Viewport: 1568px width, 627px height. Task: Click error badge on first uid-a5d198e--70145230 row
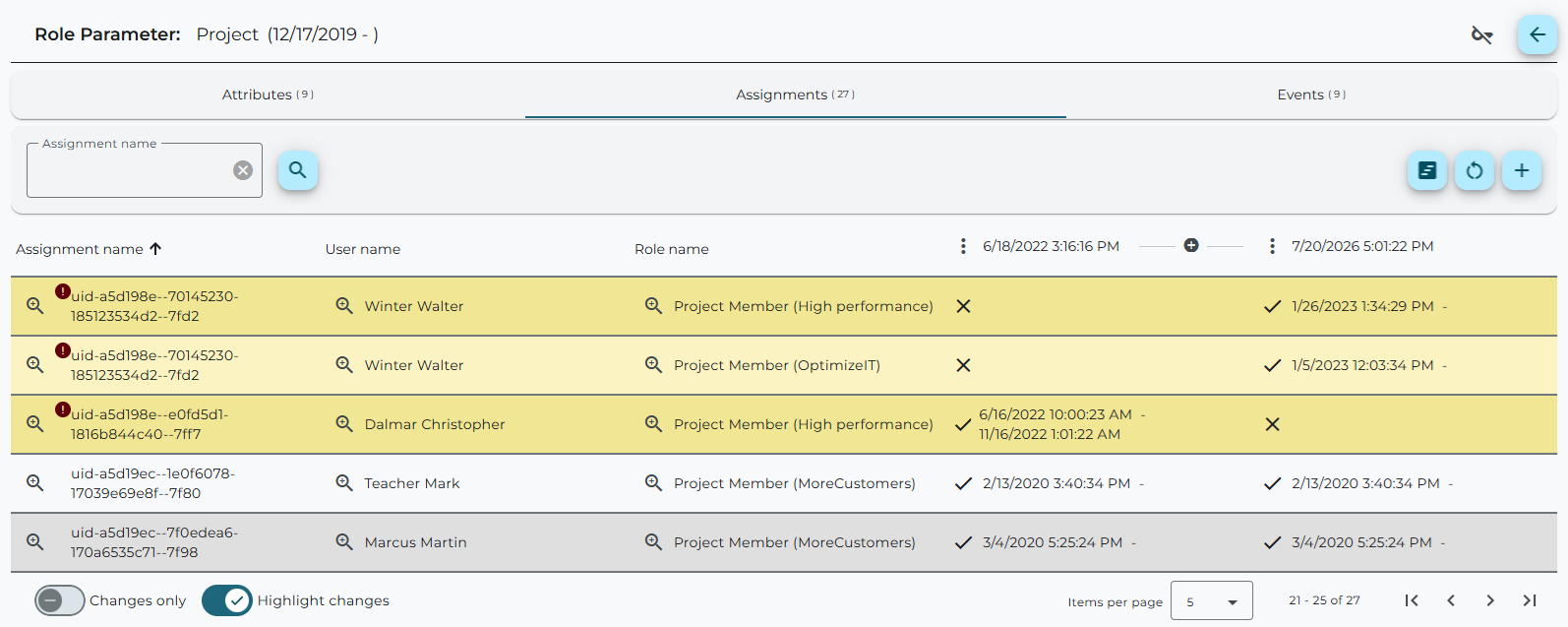click(x=63, y=291)
